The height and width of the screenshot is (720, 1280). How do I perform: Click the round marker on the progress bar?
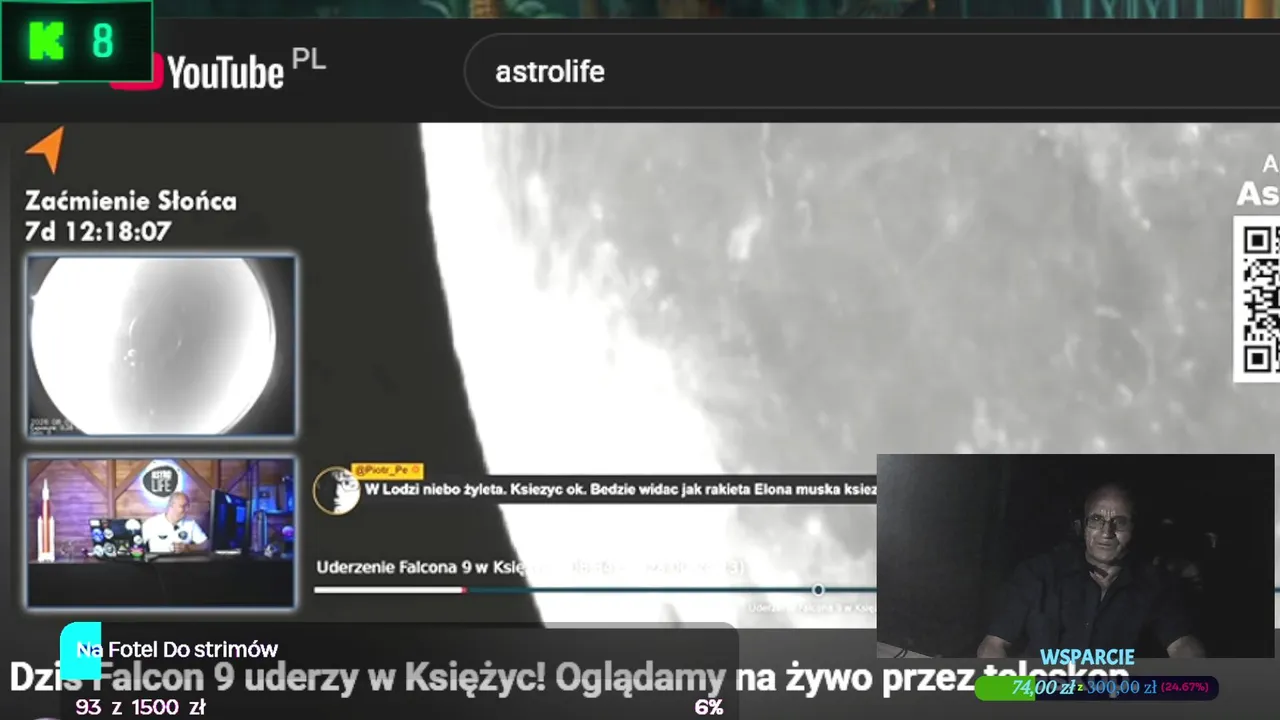tap(817, 590)
